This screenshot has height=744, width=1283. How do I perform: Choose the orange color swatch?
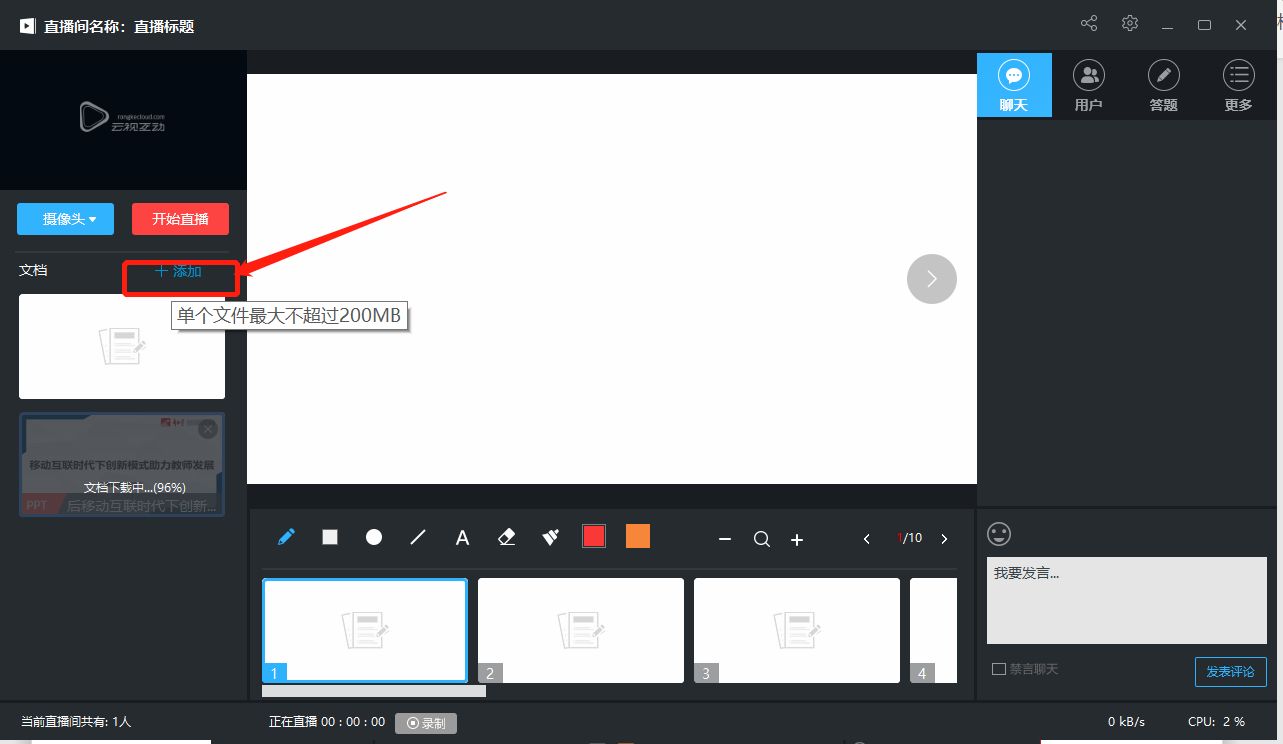tap(638, 536)
